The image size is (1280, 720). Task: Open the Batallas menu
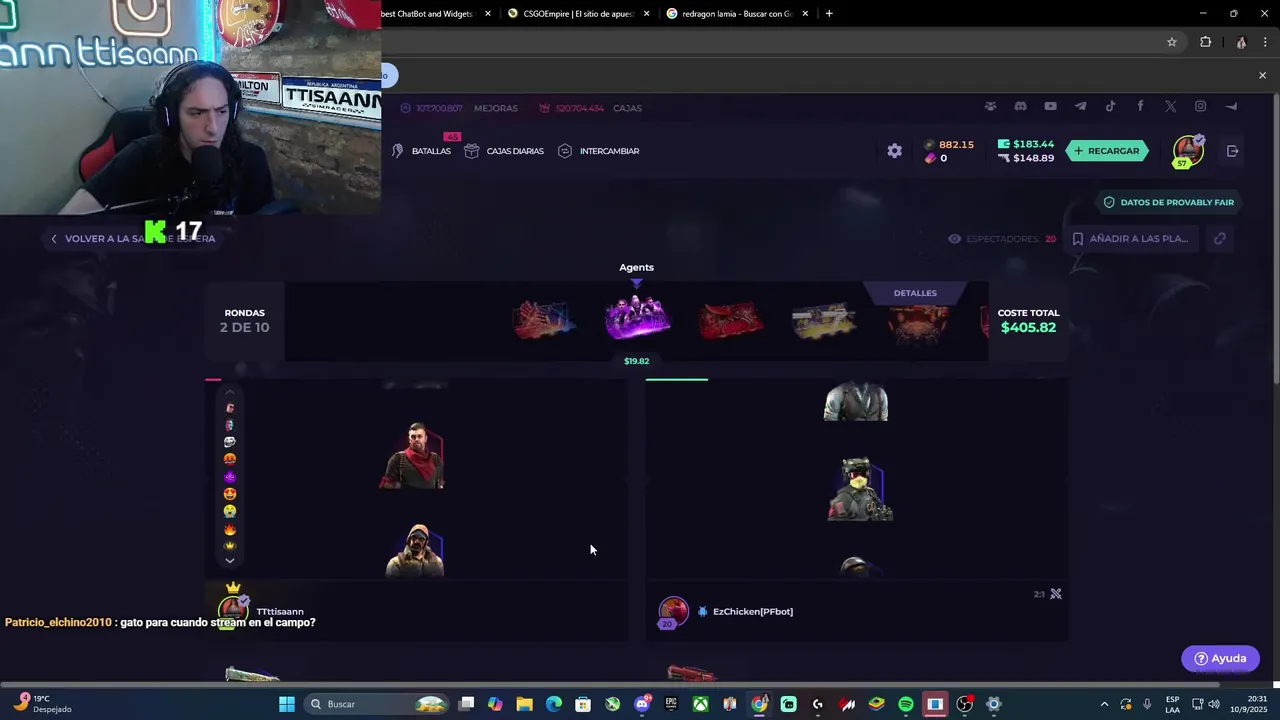(421, 151)
